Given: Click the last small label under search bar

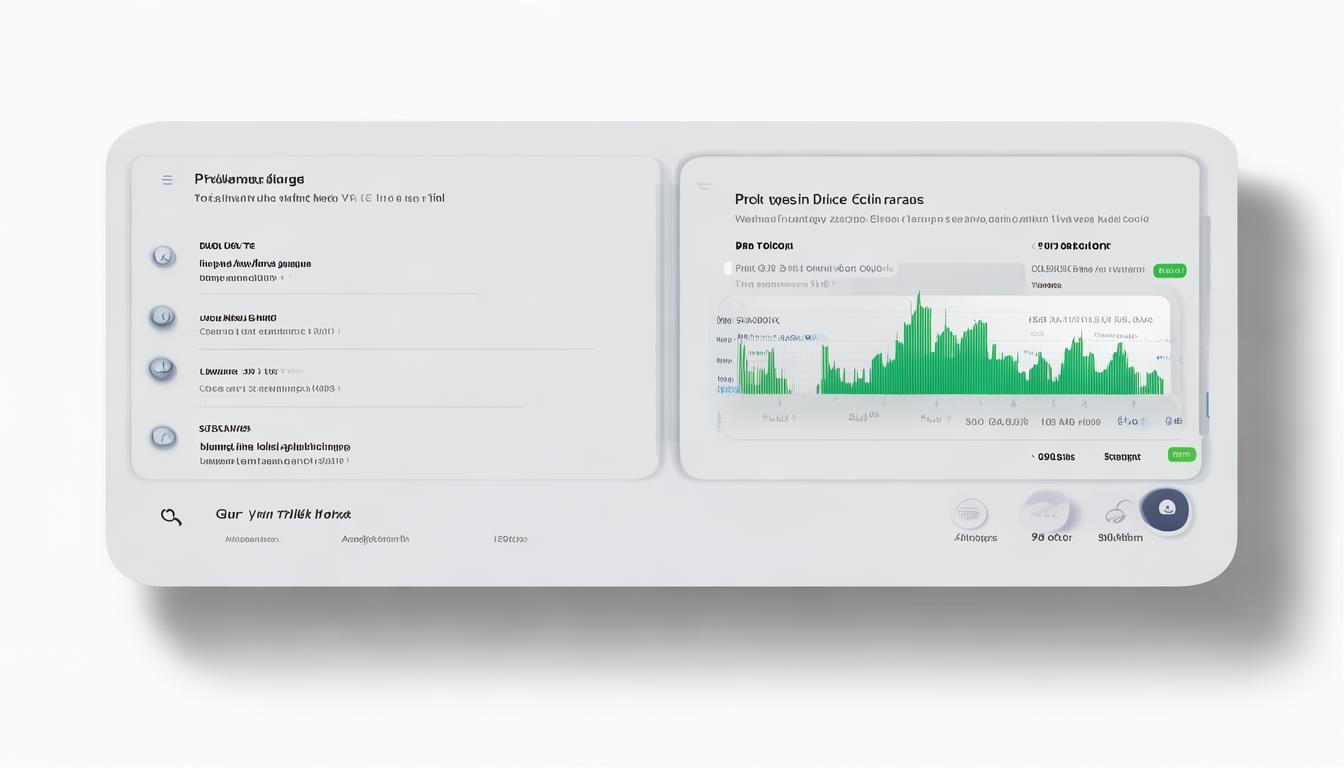Looking at the screenshot, I should coord(510,539).
